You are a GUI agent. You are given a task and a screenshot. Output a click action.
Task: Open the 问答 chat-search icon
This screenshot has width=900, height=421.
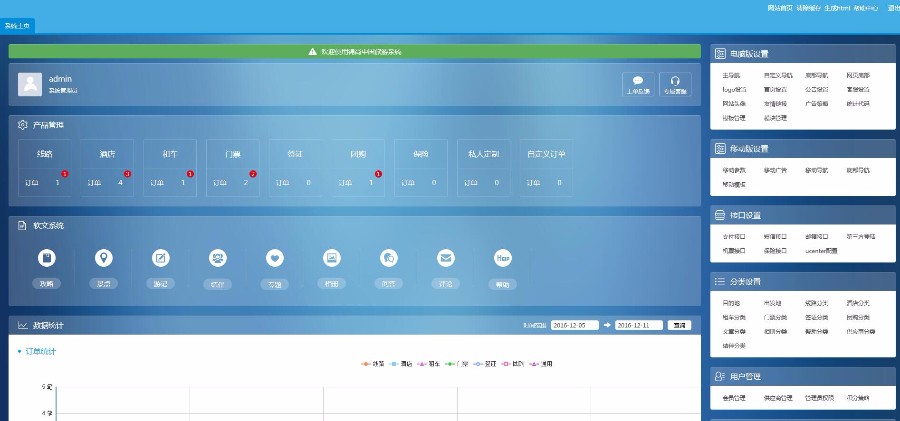click(389, 258)
